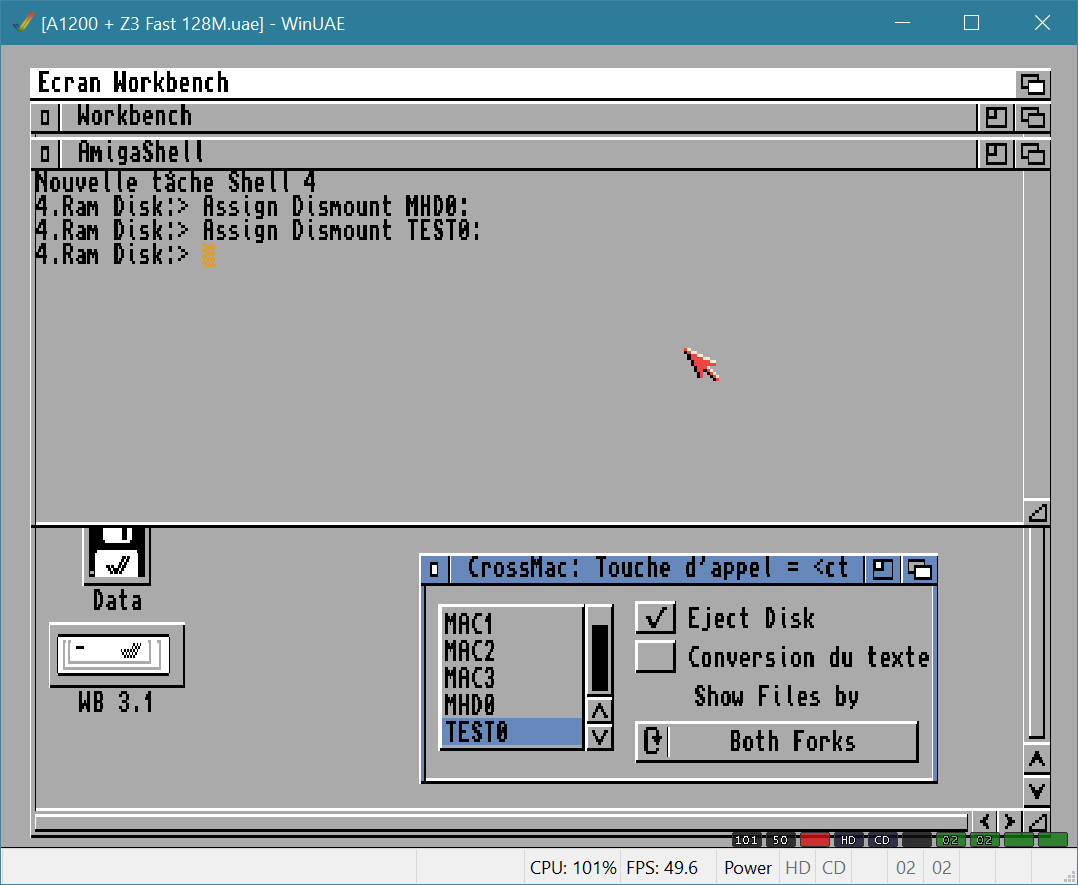Click the Workbench window close gadget
1078x885 pixels.
click(45, 117)
